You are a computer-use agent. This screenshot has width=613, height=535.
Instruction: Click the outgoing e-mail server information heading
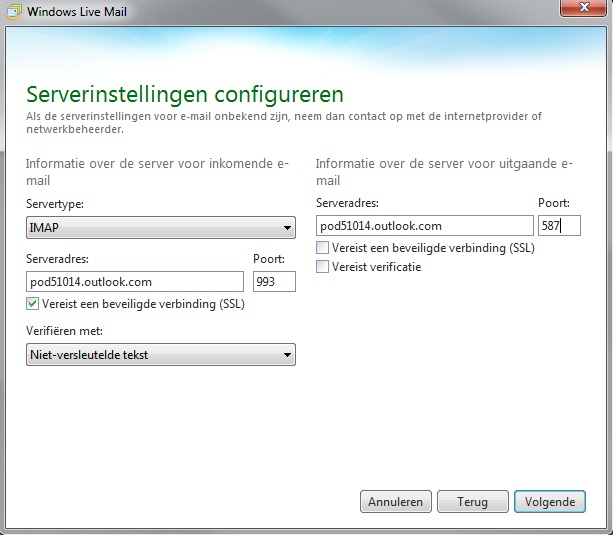(x=444, y=172)
